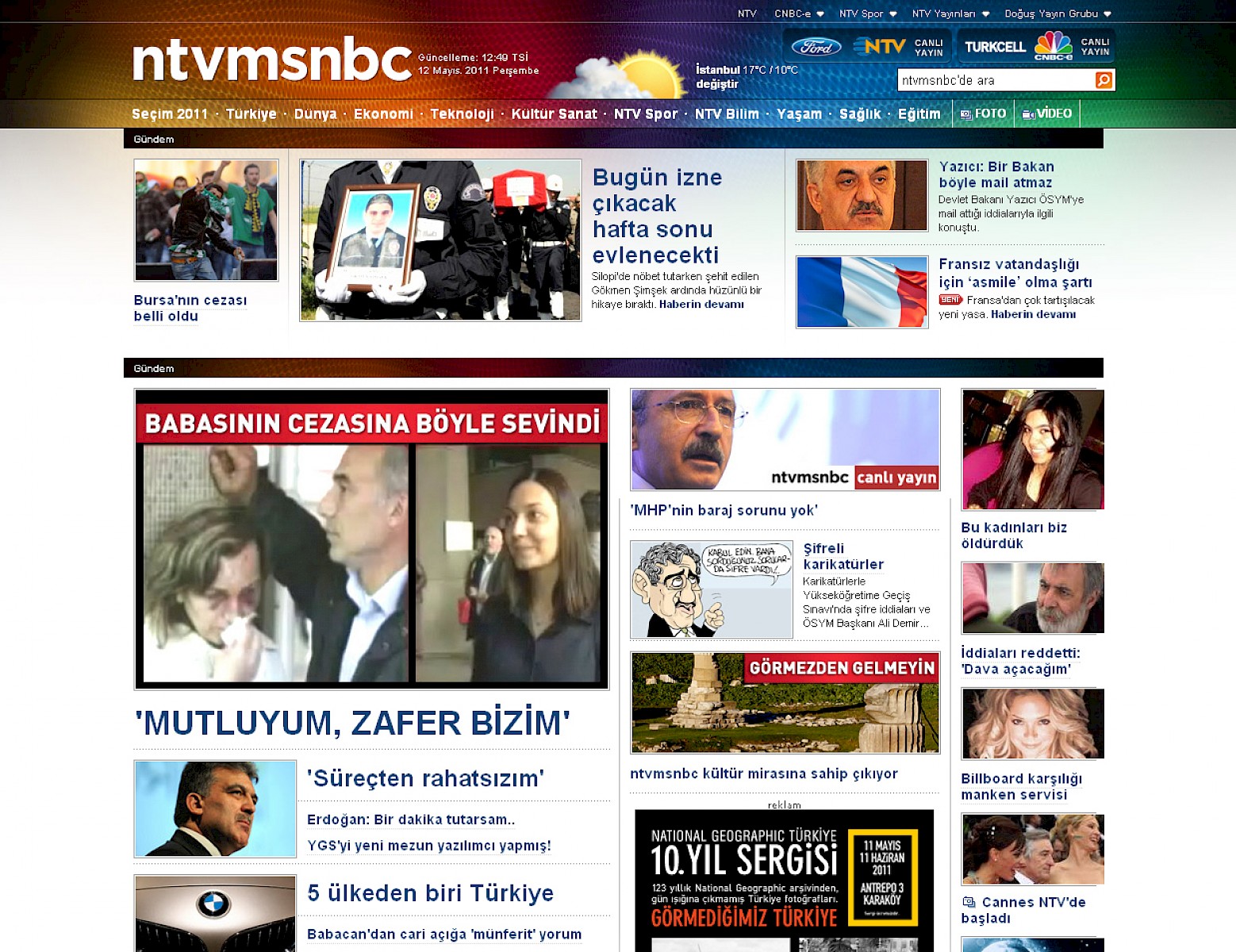Expand Doğuş Yayın Grubu dropdown
Viewport: 1236px width, 952px height.
[x=1058, y=13]
